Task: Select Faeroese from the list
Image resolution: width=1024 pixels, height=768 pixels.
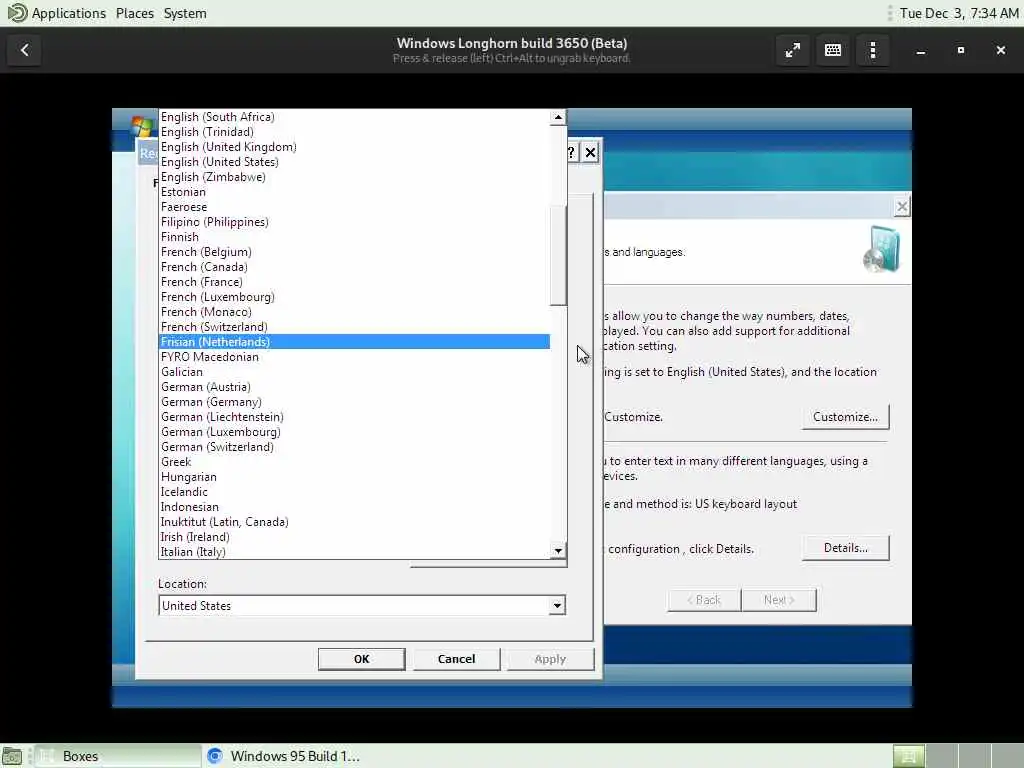Action: coord(355,207)
